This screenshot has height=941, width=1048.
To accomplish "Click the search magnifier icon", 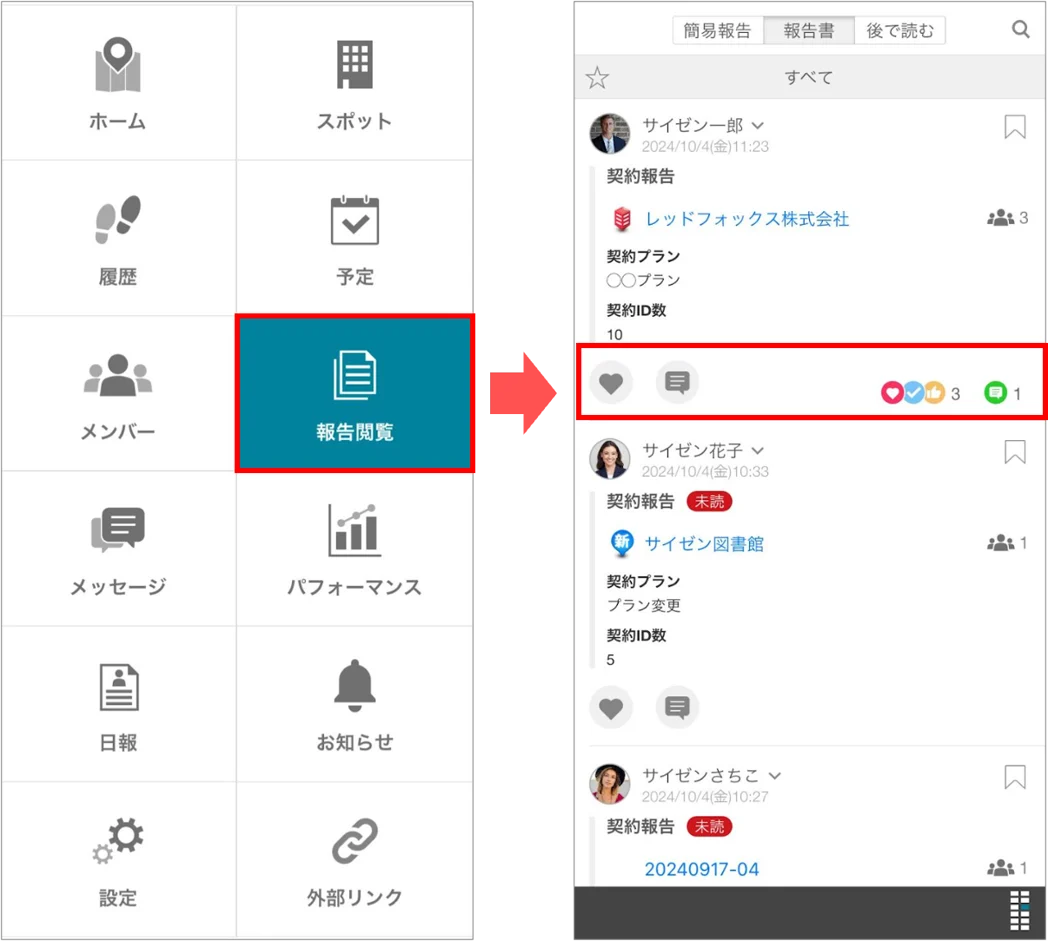I will pos(1020,29).
